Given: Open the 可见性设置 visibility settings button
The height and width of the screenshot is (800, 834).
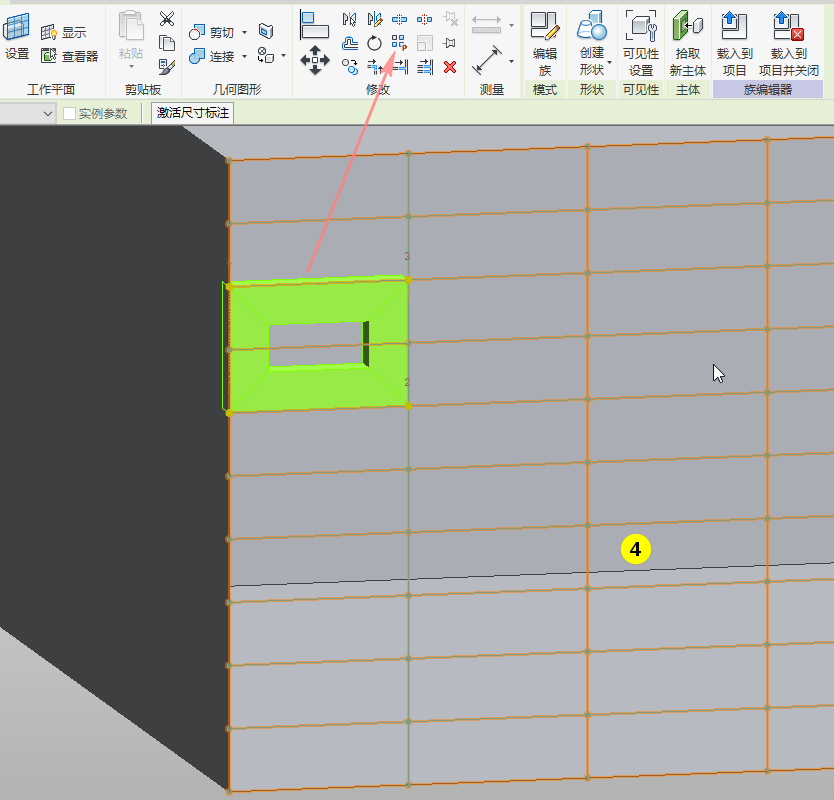Looking at the screenshot, I should [x=640, y=44].
